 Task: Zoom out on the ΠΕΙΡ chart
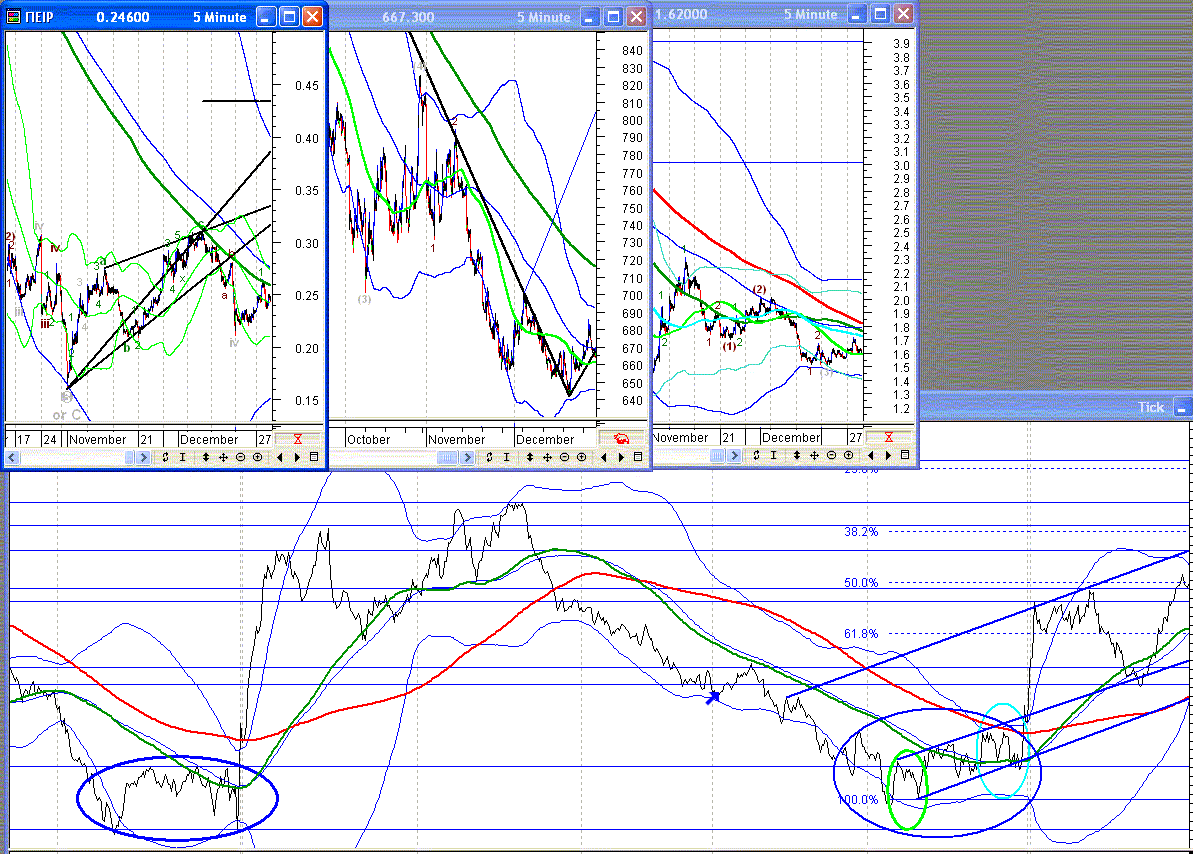[x=241, y=457]
